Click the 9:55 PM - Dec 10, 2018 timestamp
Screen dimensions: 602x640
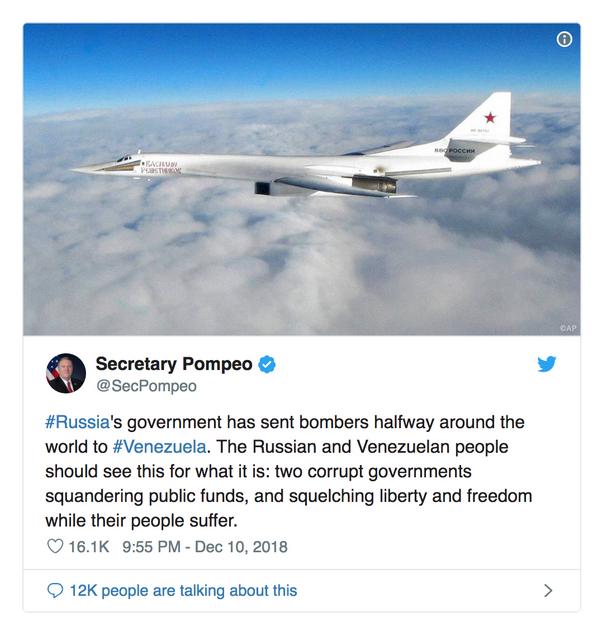pos(205,547)
